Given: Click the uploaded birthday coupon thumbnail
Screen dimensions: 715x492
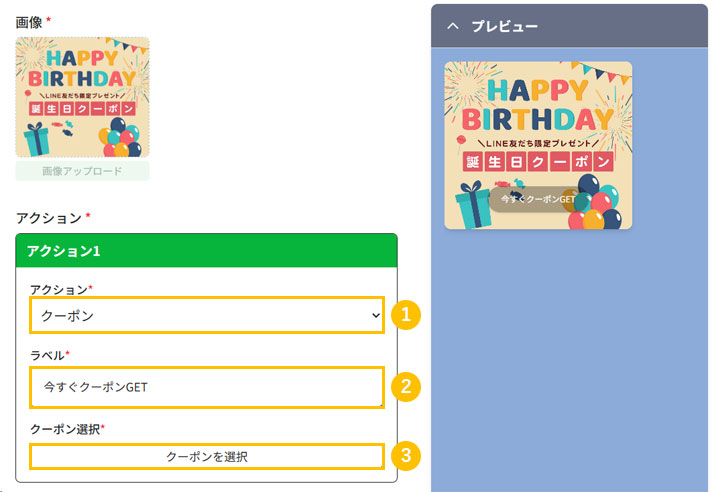Looking at the screenshot, I should tap(82, 97).
